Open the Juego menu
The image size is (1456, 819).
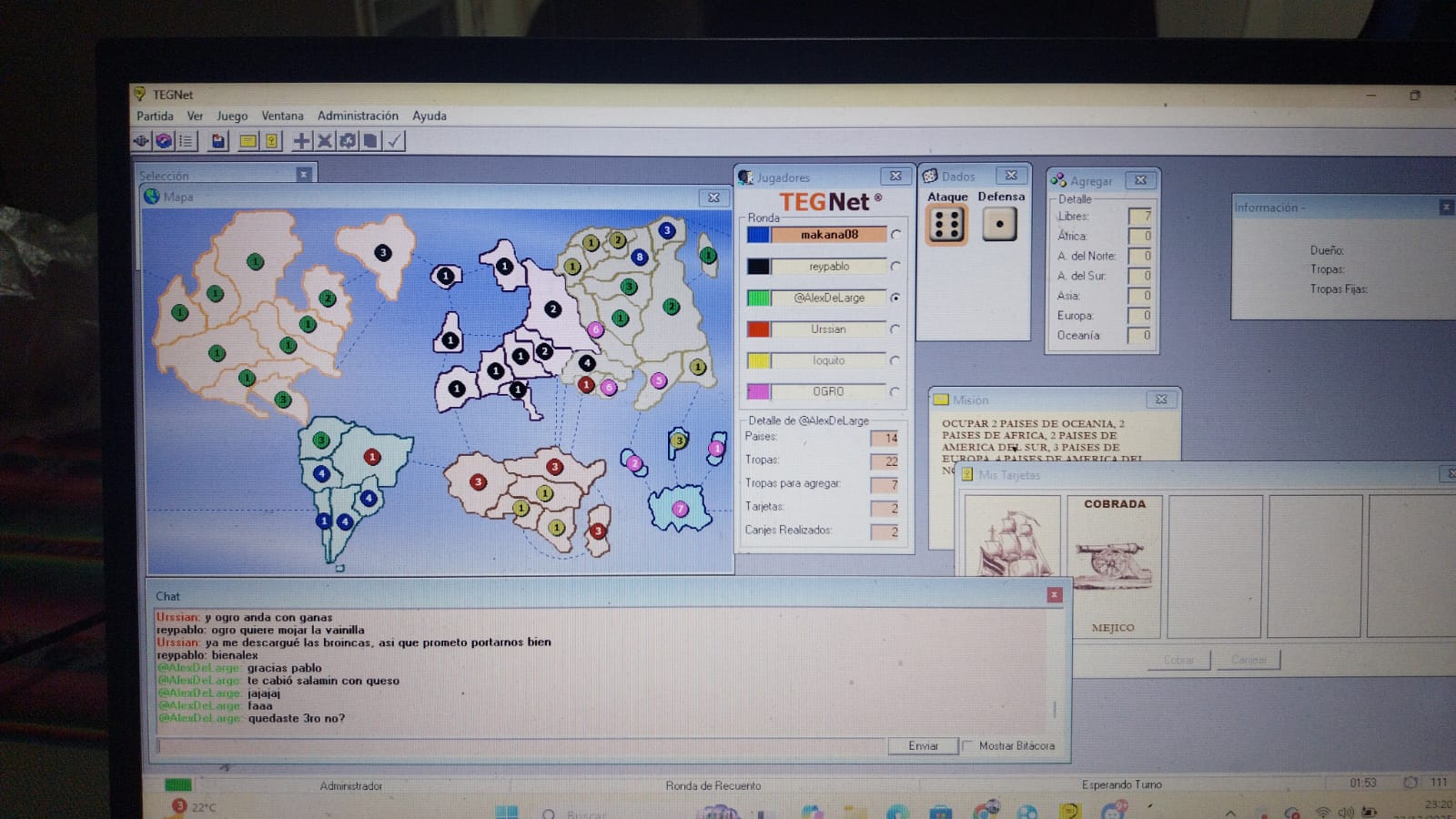(x=232, y=116)
